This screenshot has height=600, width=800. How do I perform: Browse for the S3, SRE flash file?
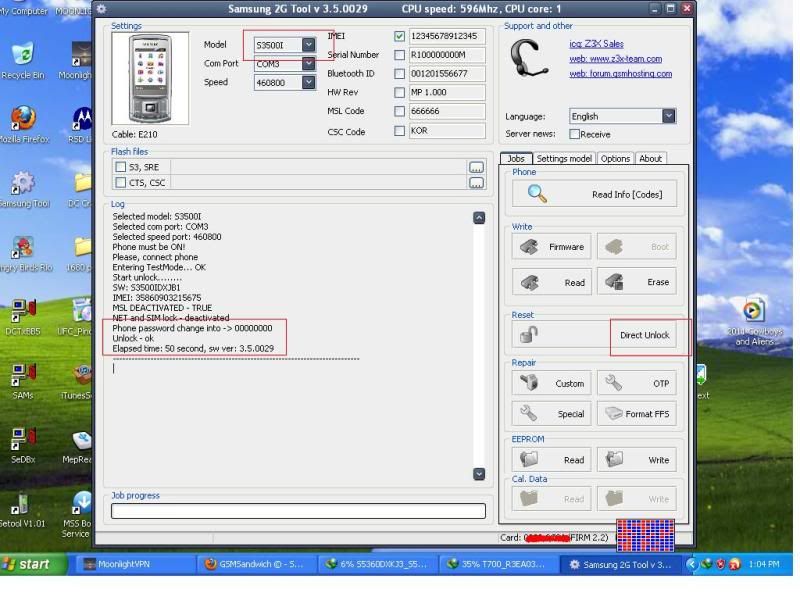point(476,167)
